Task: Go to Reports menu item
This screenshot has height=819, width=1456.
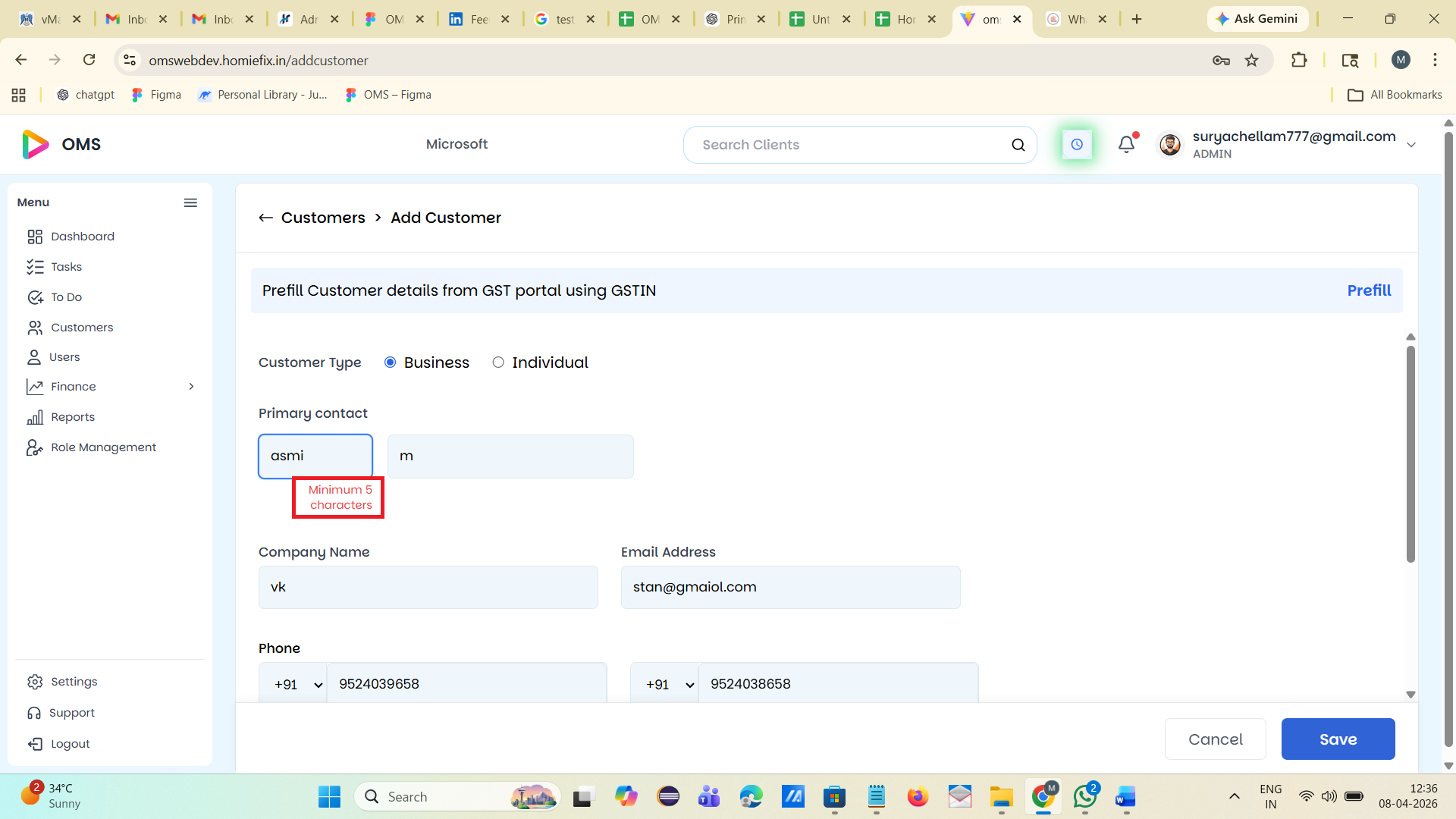Action: [x=73, y=417]
